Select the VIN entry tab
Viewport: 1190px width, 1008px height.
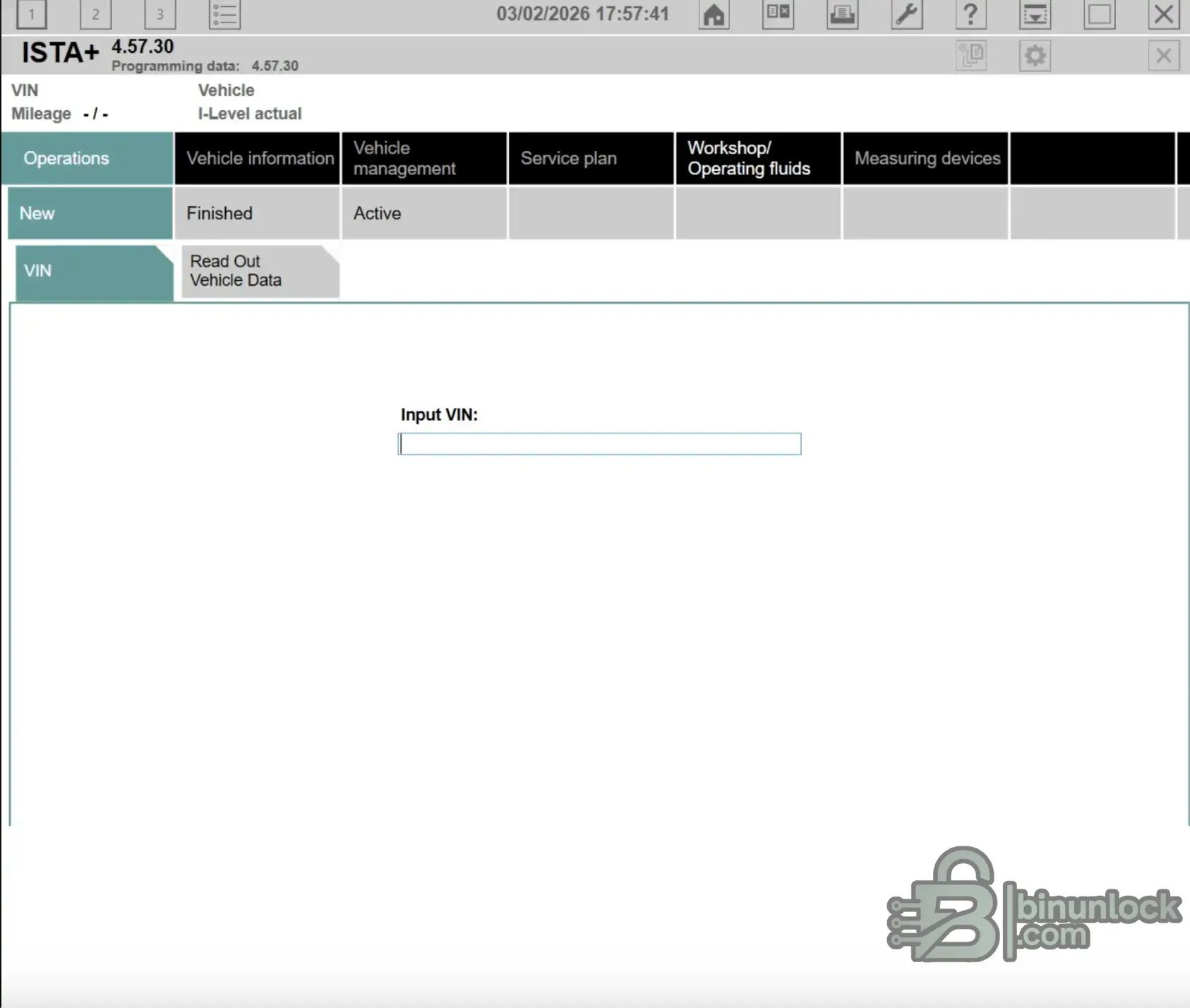pos(94,272)
